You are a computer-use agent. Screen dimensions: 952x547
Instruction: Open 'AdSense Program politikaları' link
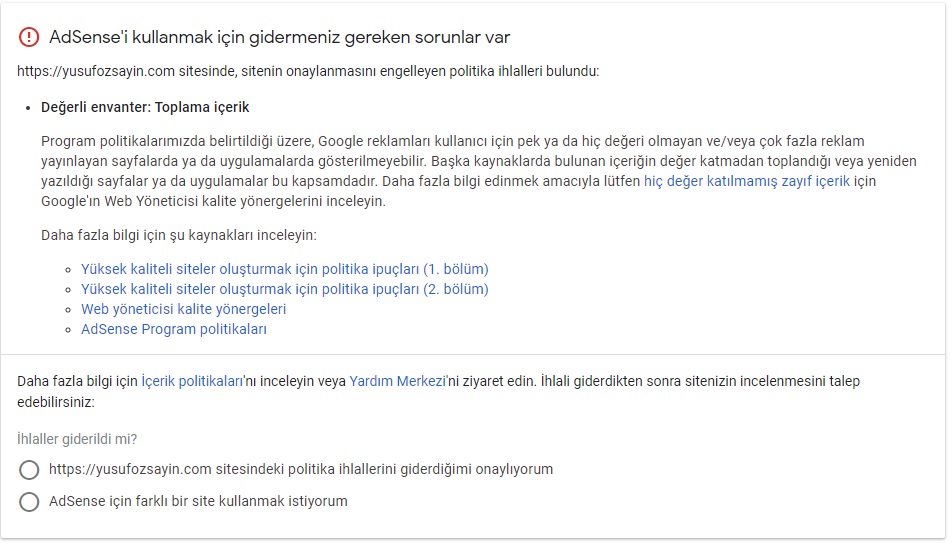174,329
